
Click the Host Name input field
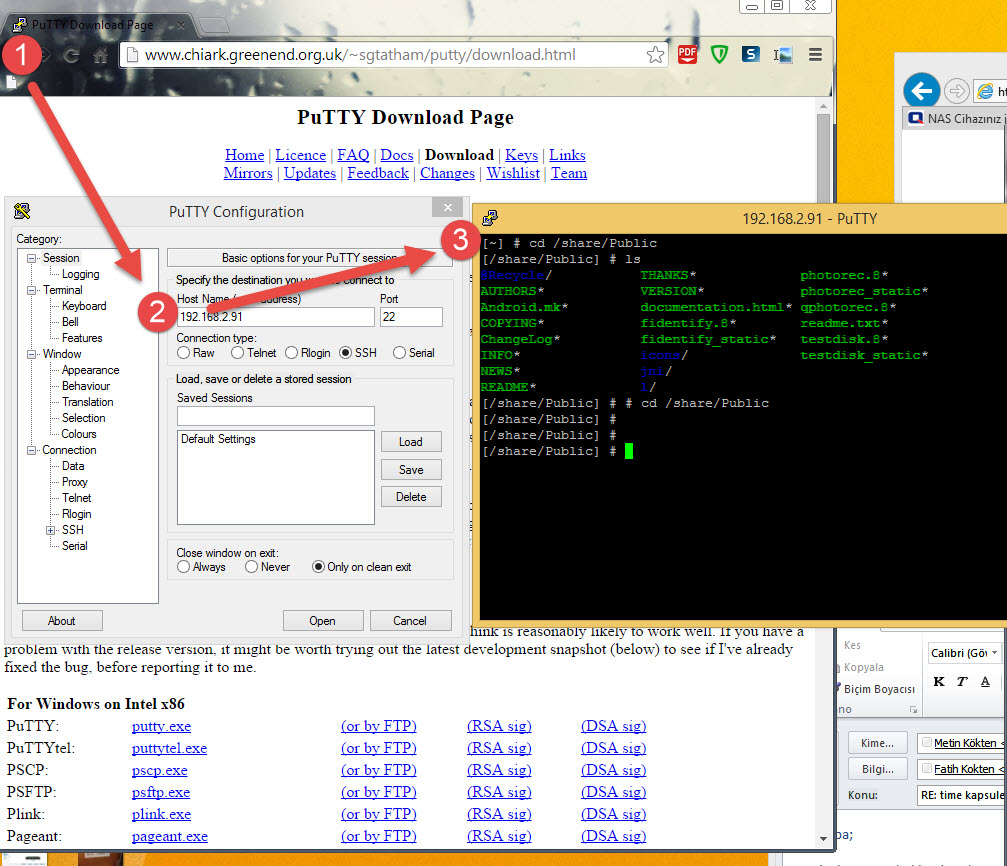(x=276, y=317)
